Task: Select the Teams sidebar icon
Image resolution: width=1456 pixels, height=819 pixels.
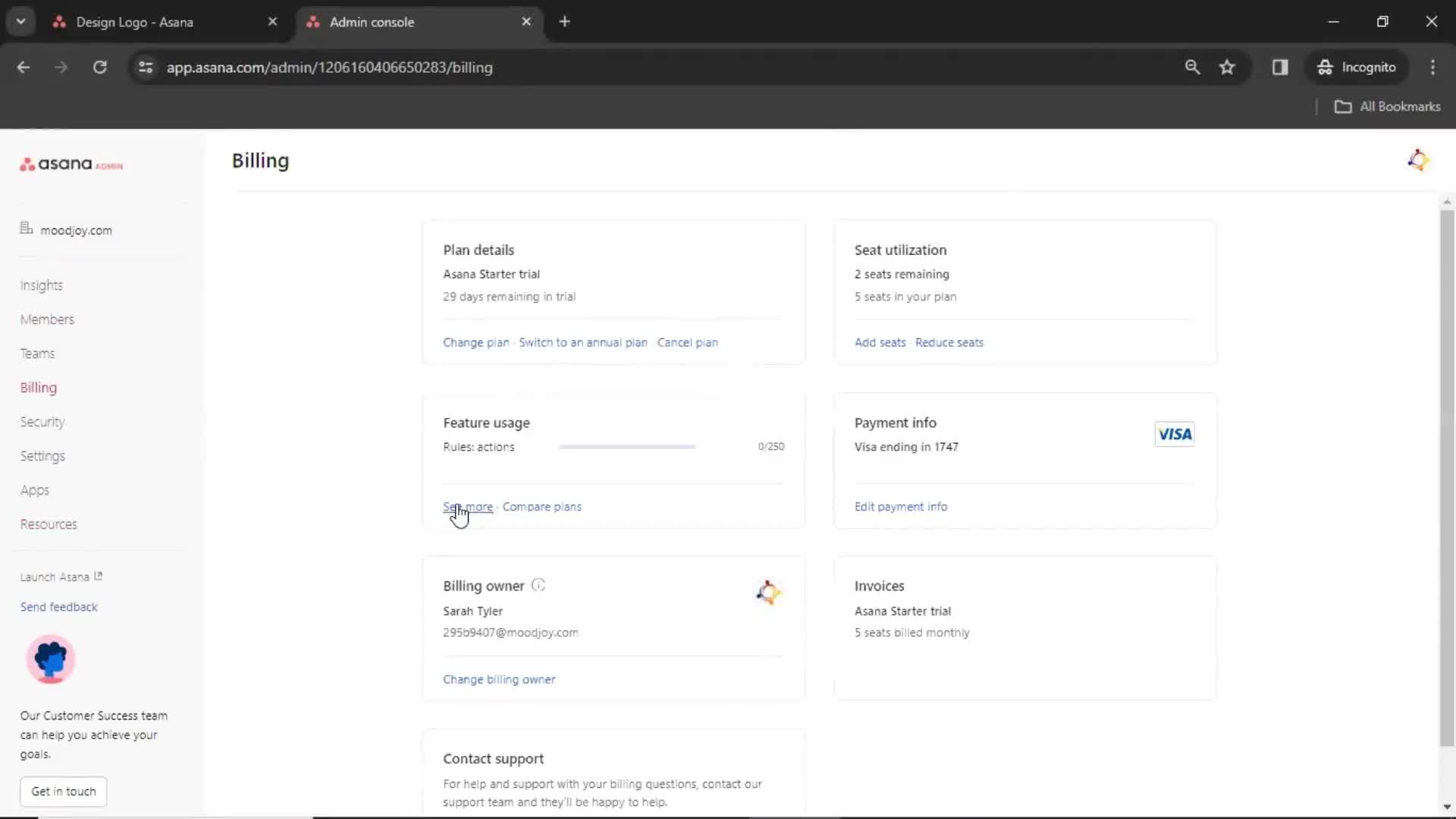Action: click(x=37, y=353)
